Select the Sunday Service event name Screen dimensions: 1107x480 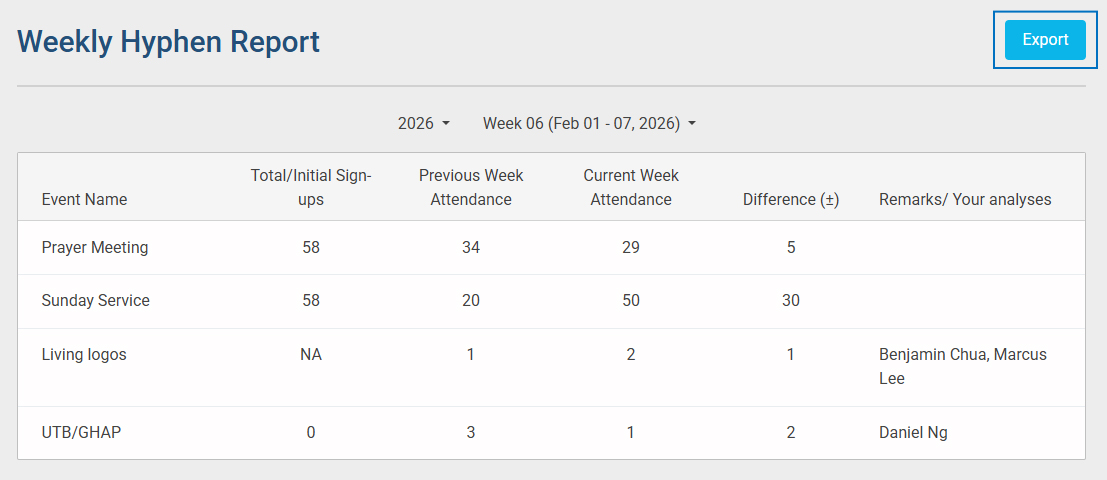[96, 301]
